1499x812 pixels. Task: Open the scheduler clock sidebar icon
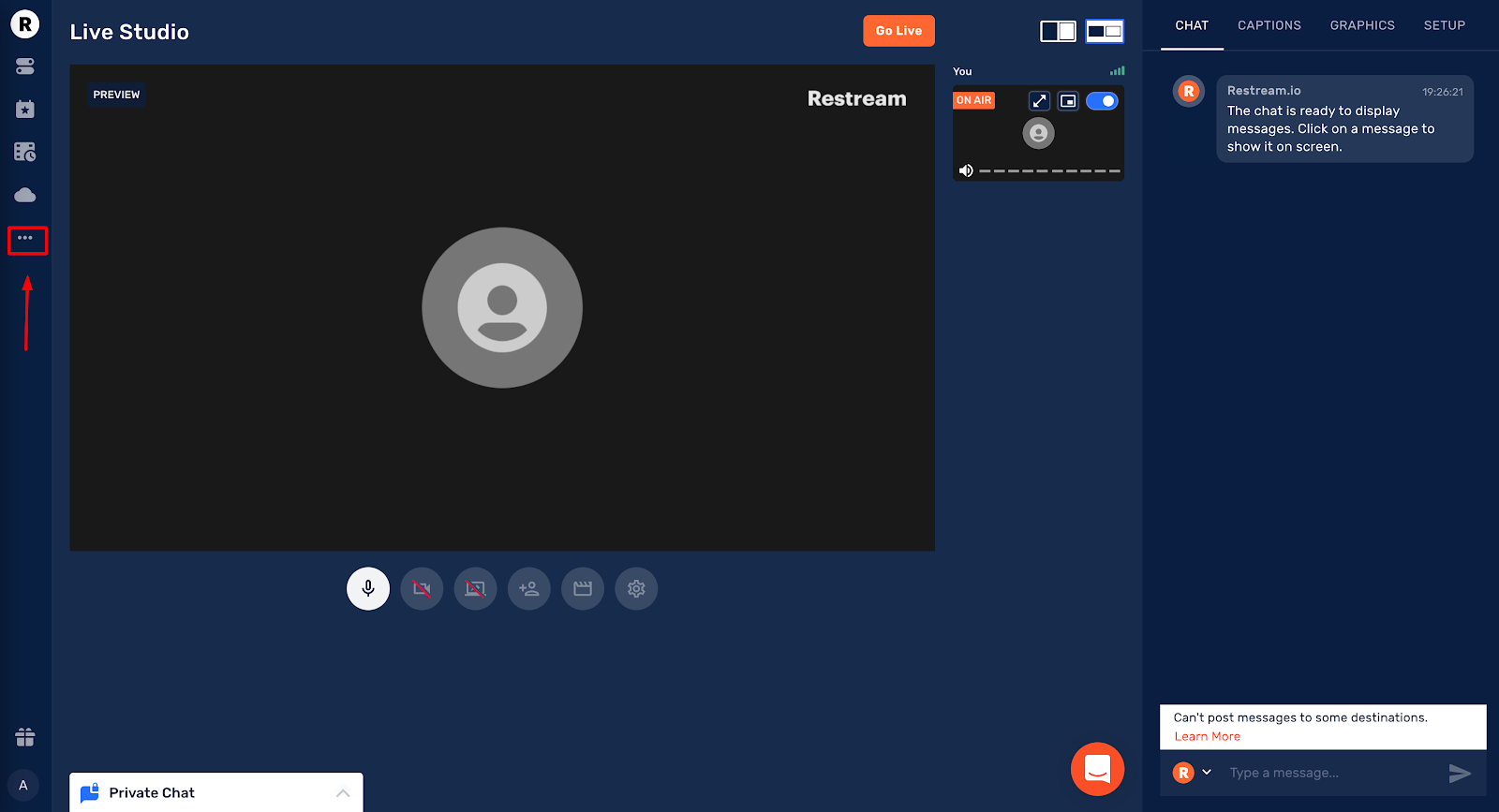click(x=25, y=152)
